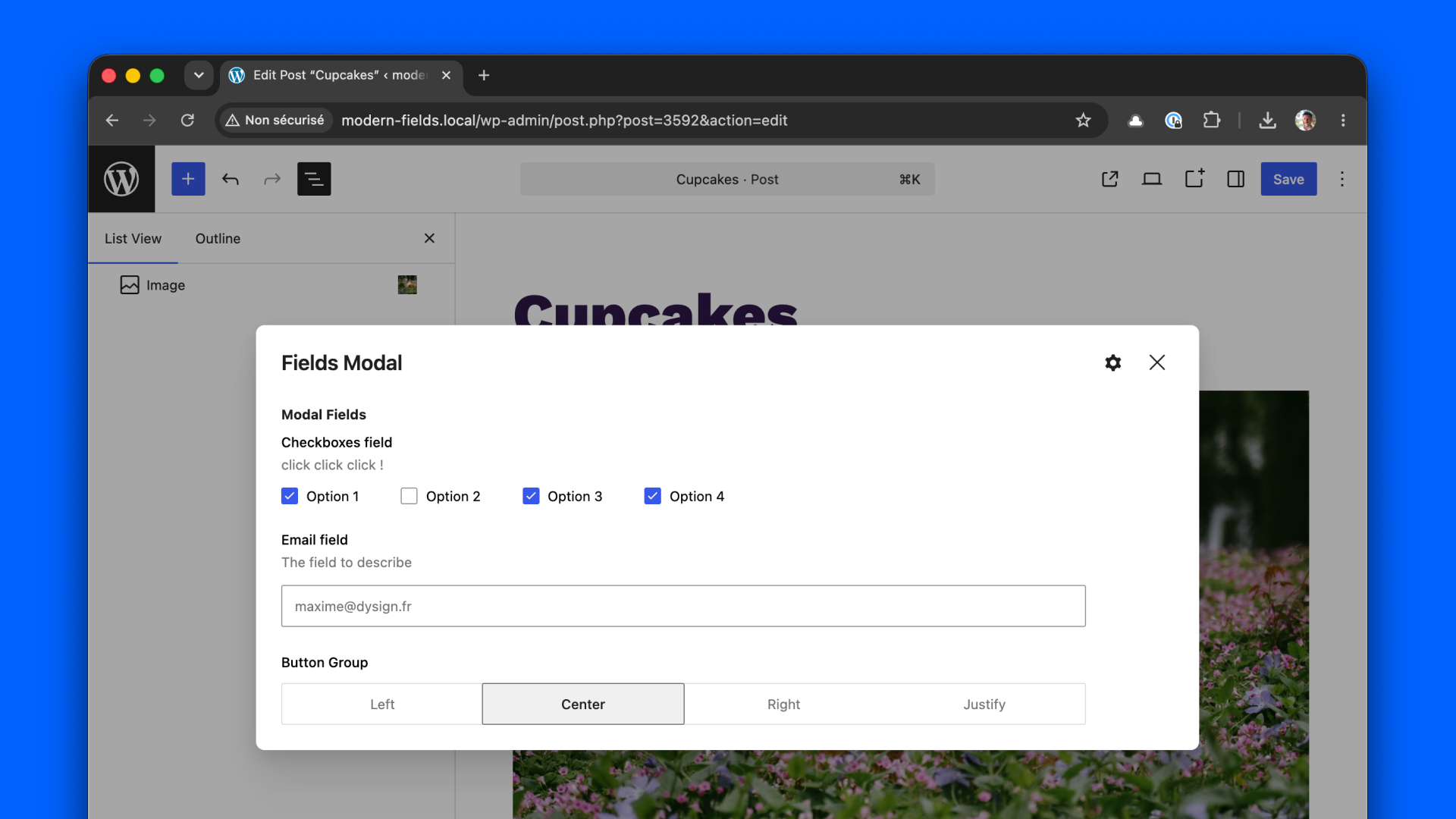Open the device preview laptop icon

click(1152, 179)
